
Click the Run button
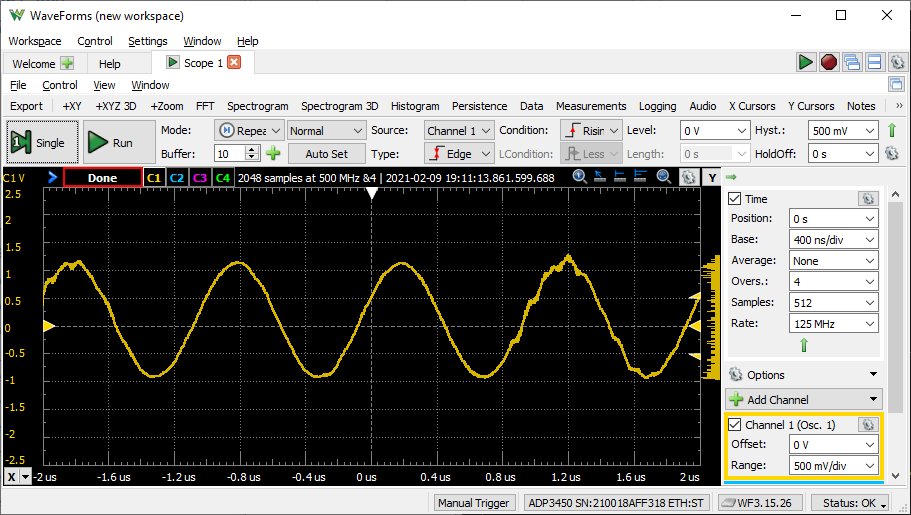[x=119, y=142]
